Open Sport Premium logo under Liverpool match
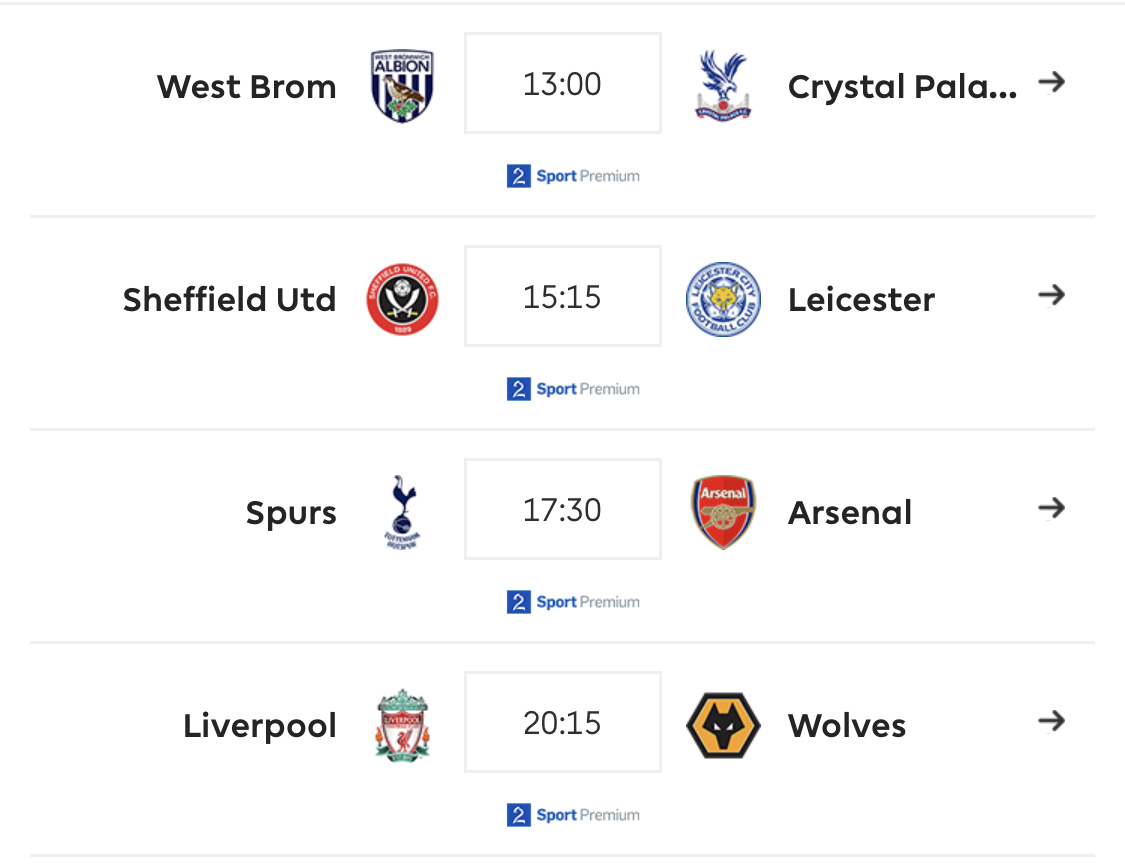Screen dimensions: 1125x864 click(573, 815)
